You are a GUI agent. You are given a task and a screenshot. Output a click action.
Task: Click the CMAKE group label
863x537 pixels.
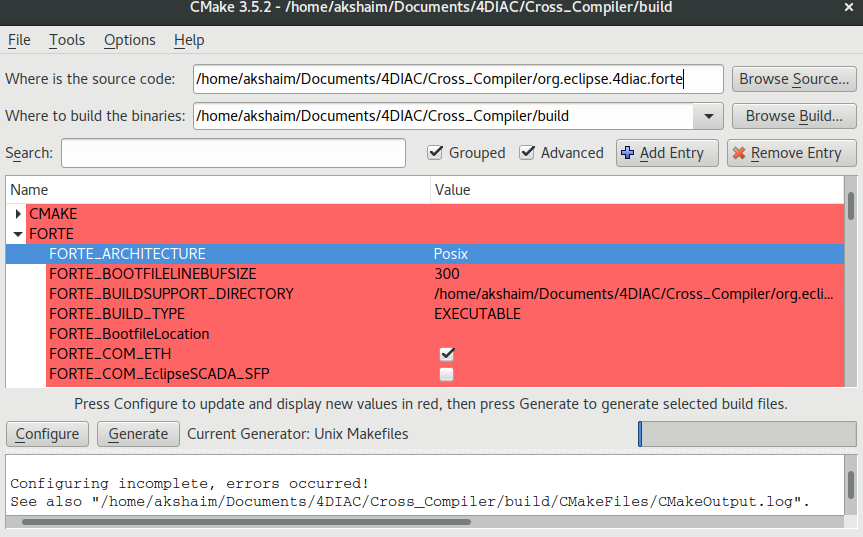(53, 213)
